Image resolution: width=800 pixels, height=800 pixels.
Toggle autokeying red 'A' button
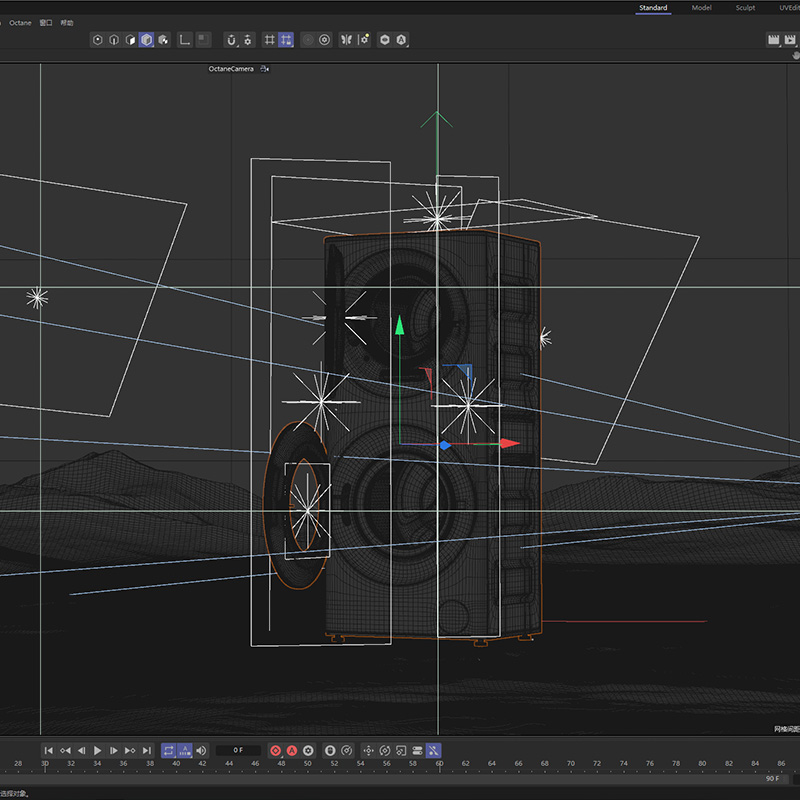point(292,750)
